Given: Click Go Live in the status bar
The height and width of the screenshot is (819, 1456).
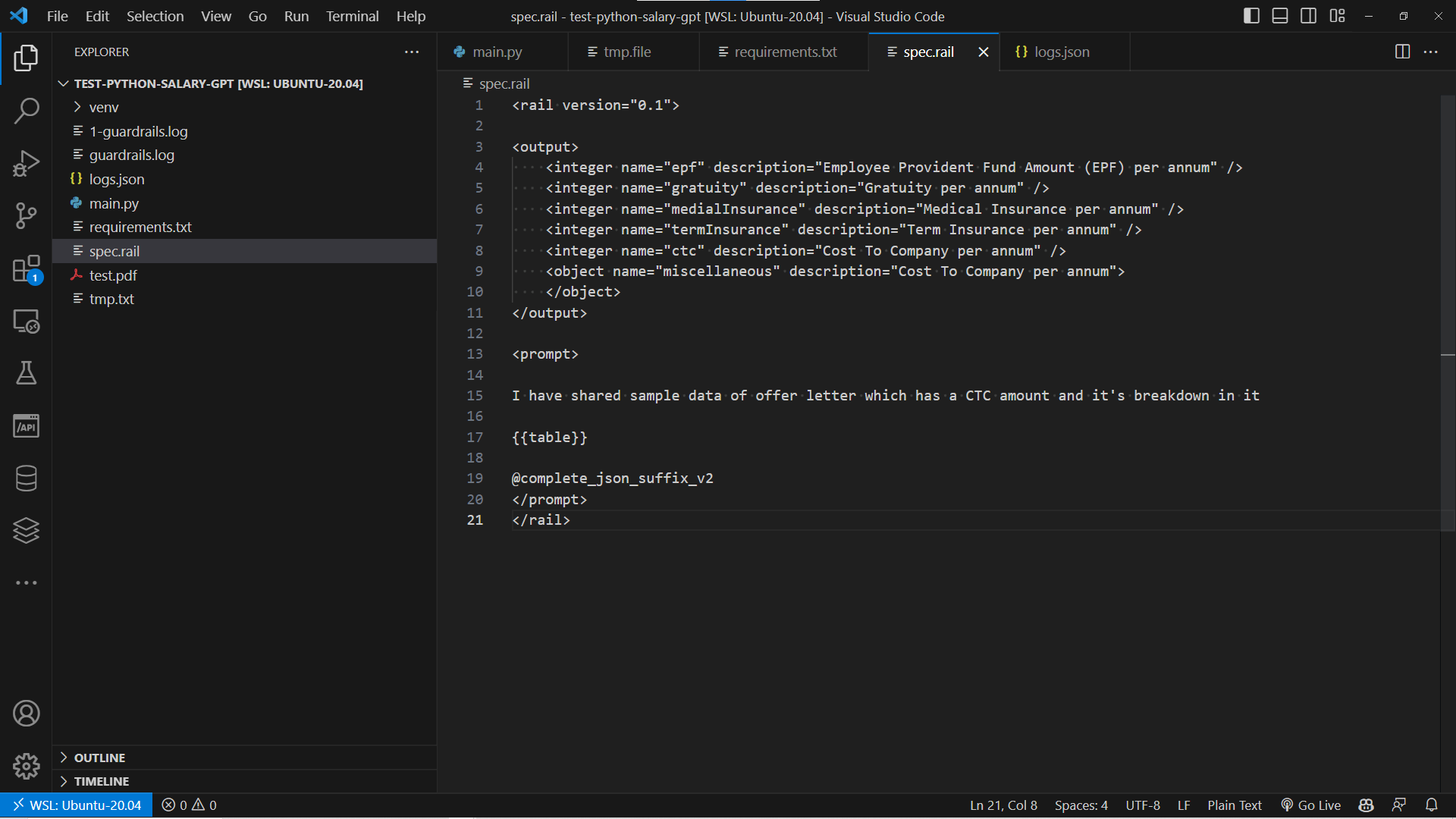Looking at the screenshot, I should click(1311, 805).
